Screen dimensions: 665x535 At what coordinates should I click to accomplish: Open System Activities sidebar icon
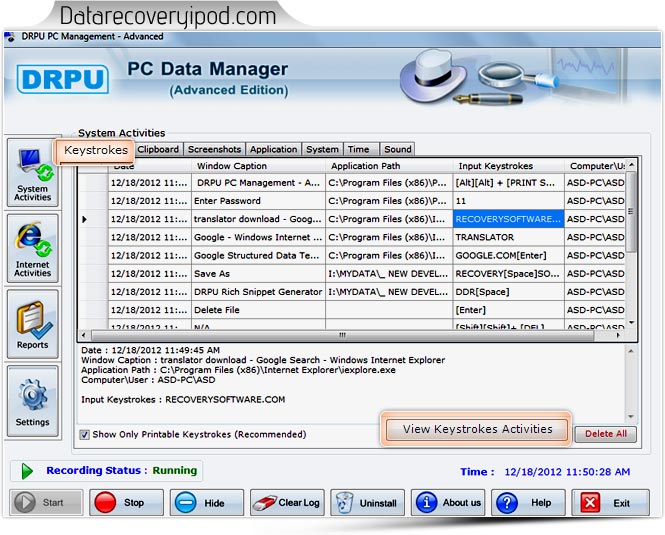pyautogui.click(x=32, y=173)
